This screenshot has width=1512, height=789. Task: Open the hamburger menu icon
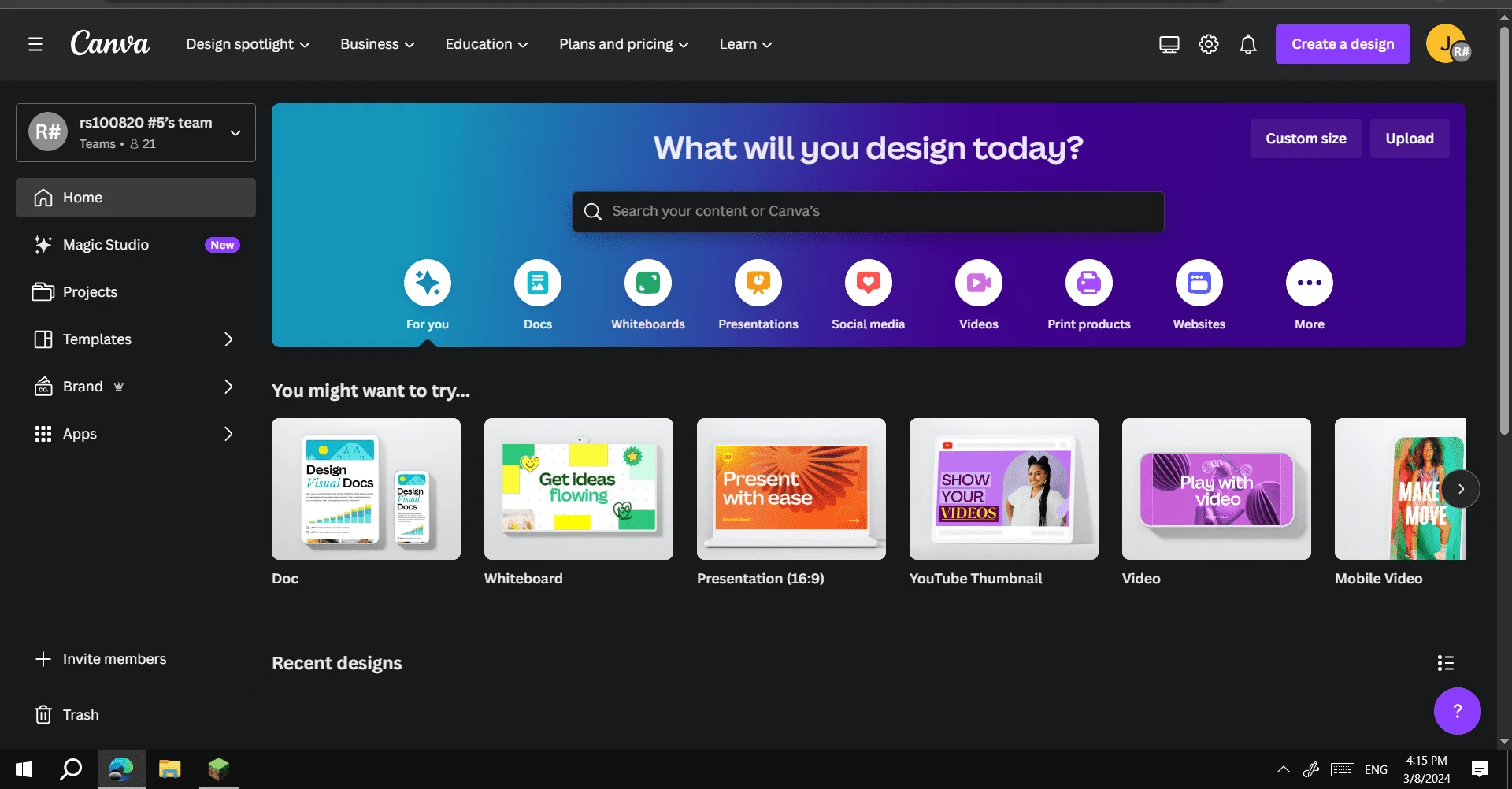[x=35, y=44]
